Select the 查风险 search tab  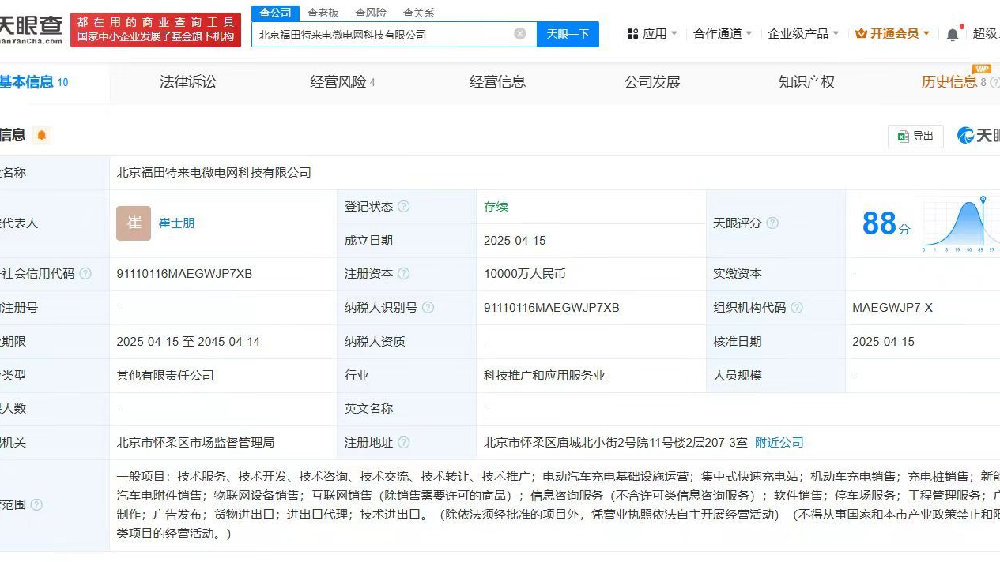(x=371, y=13)
